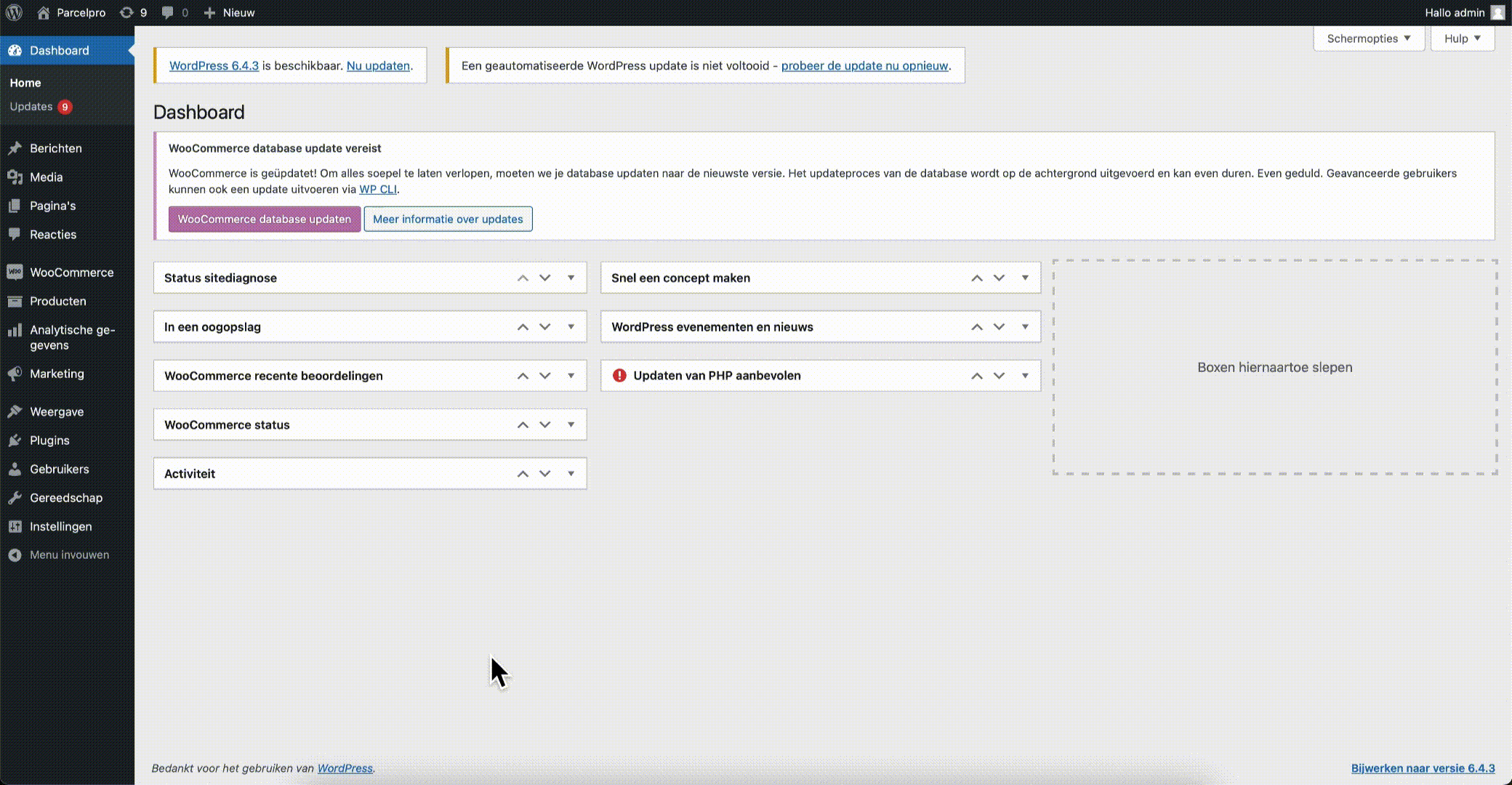This screenshot has height=785, width=1512.
Task: Open Weergave appearance menu
Action: pos(67,411)
